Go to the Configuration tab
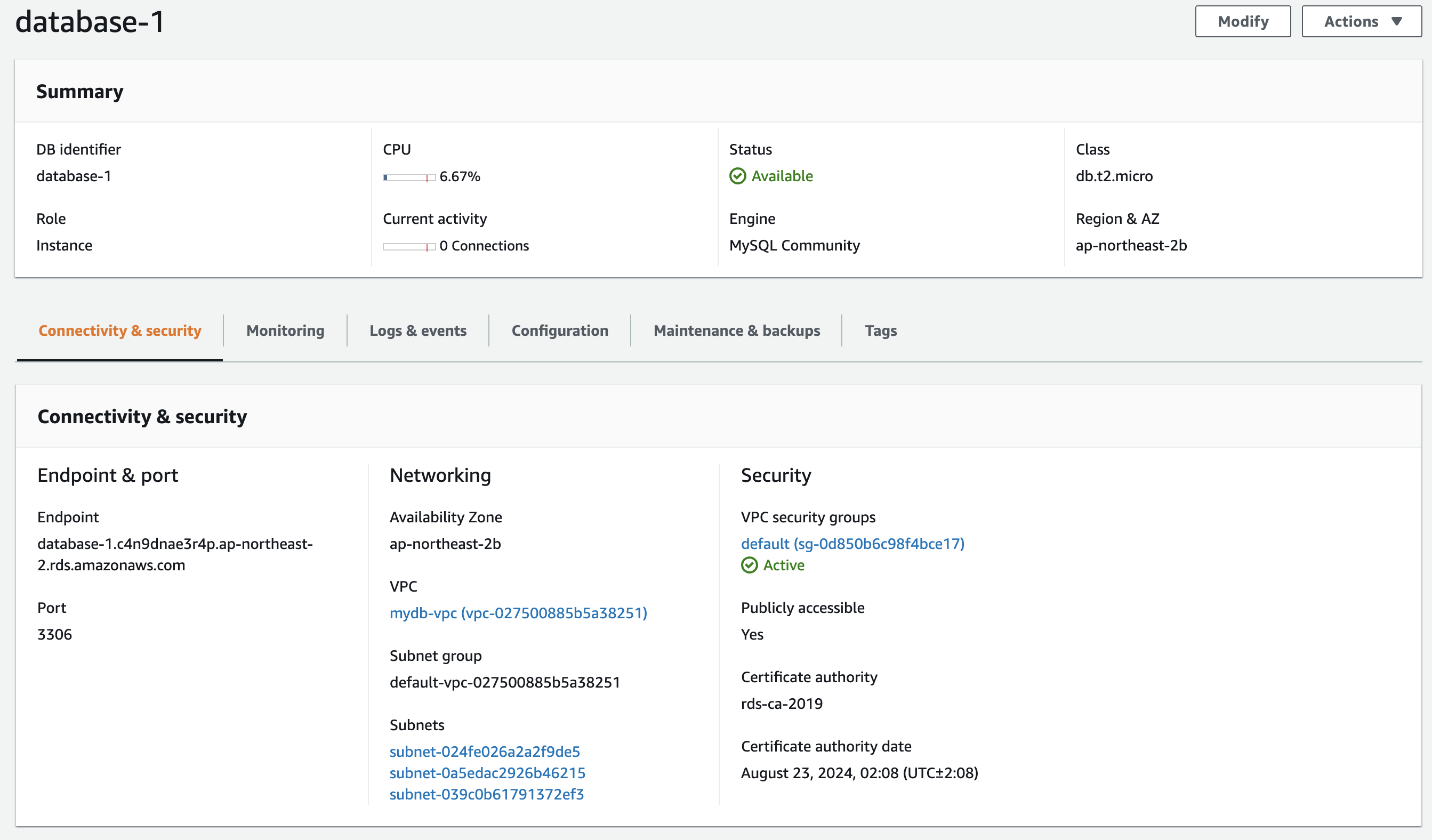This screenshot has height=840, width=1432. (560, 330)
